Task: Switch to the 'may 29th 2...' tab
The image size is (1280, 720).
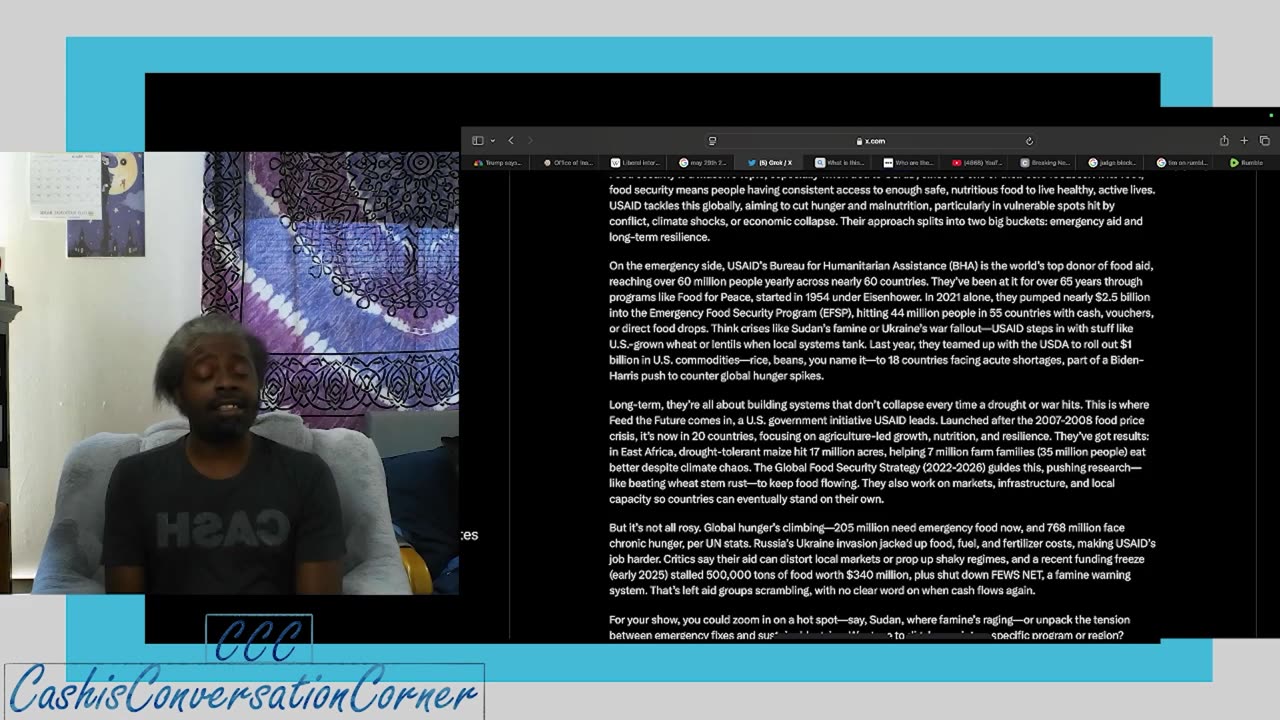Action: 703,162
